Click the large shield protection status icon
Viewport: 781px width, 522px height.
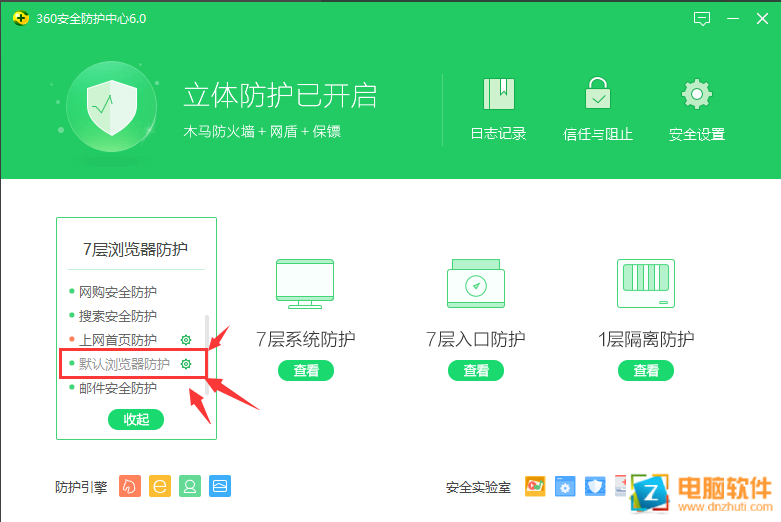click(112, 107)
